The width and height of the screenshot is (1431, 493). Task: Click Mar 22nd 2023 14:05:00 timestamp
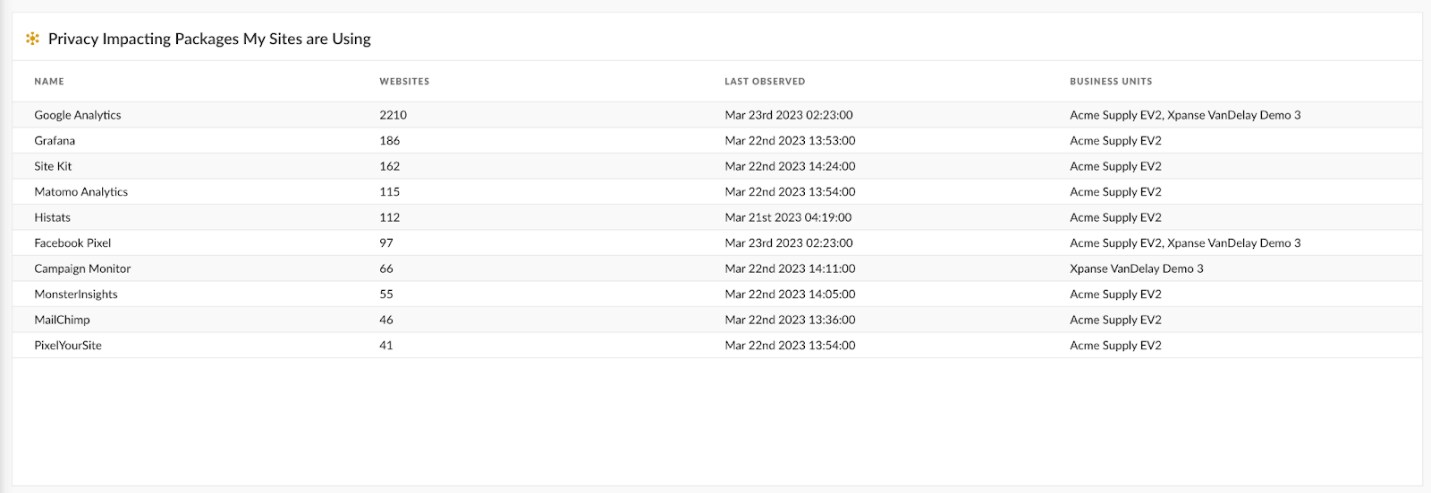pyautogui.click(x=789, y=295)
